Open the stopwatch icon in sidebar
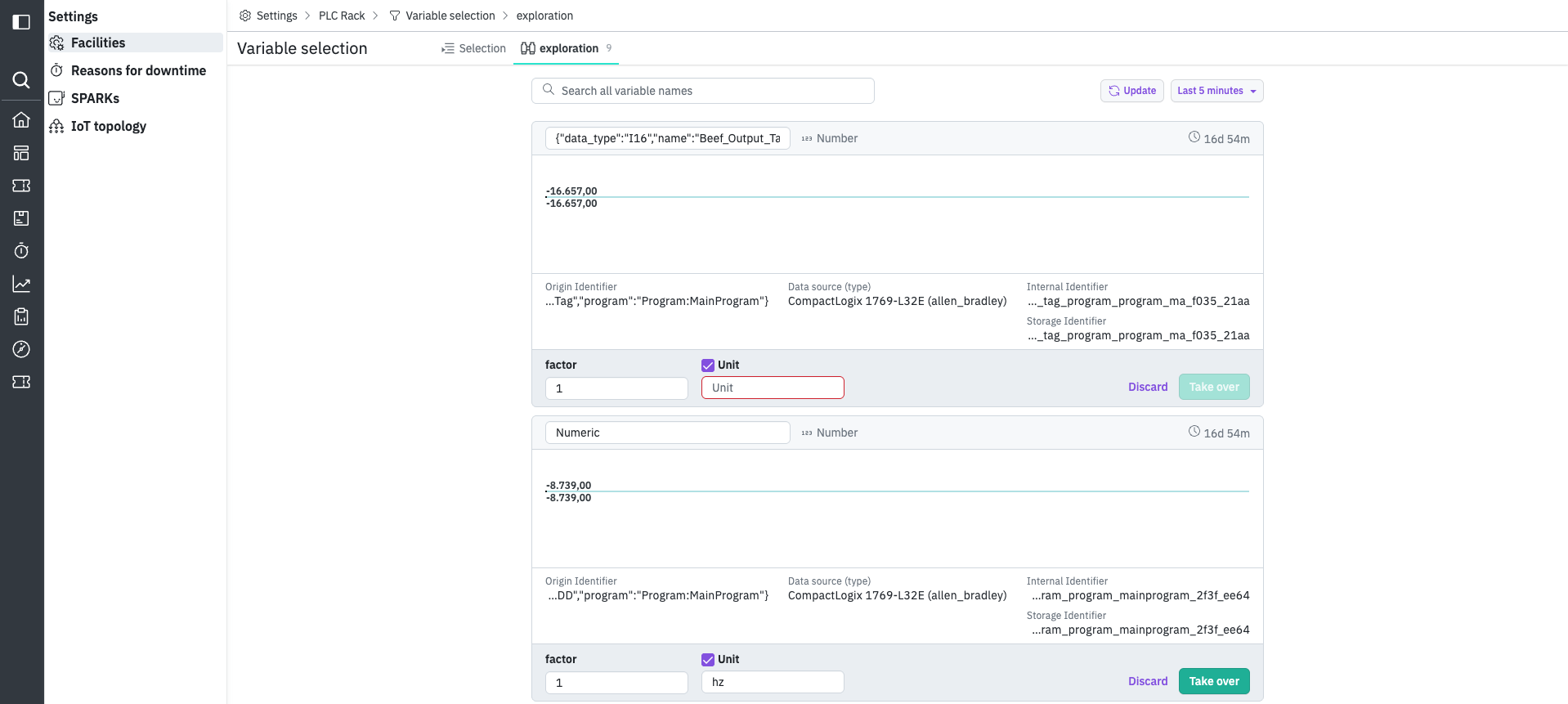 point(21,251)
